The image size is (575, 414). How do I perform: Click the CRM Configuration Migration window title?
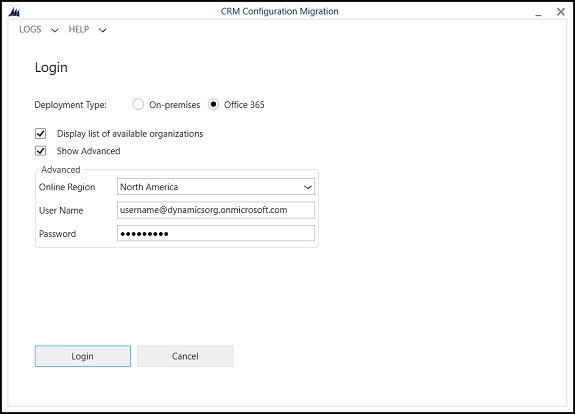point(279,11)
